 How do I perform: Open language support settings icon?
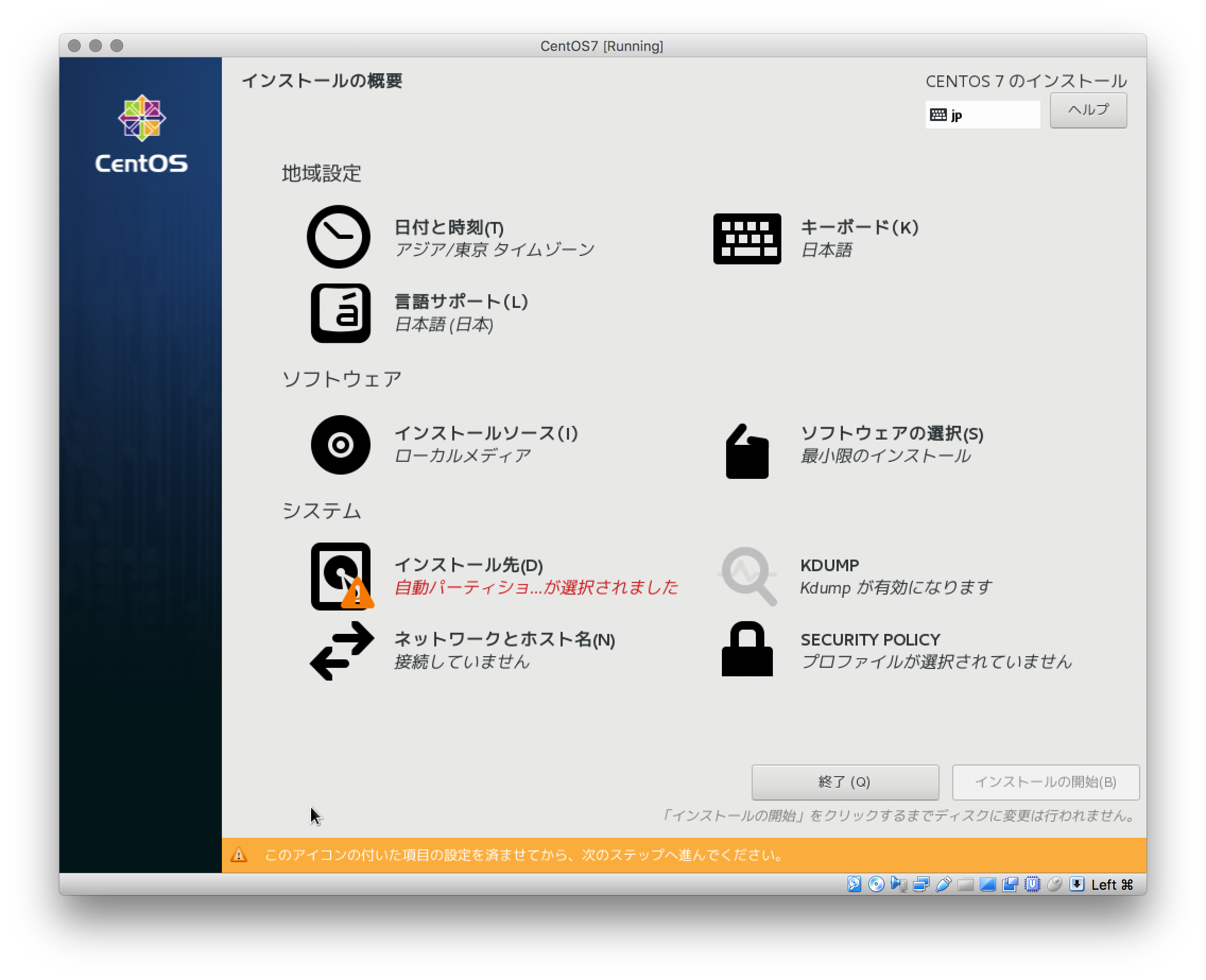click(x=340, y=313)
